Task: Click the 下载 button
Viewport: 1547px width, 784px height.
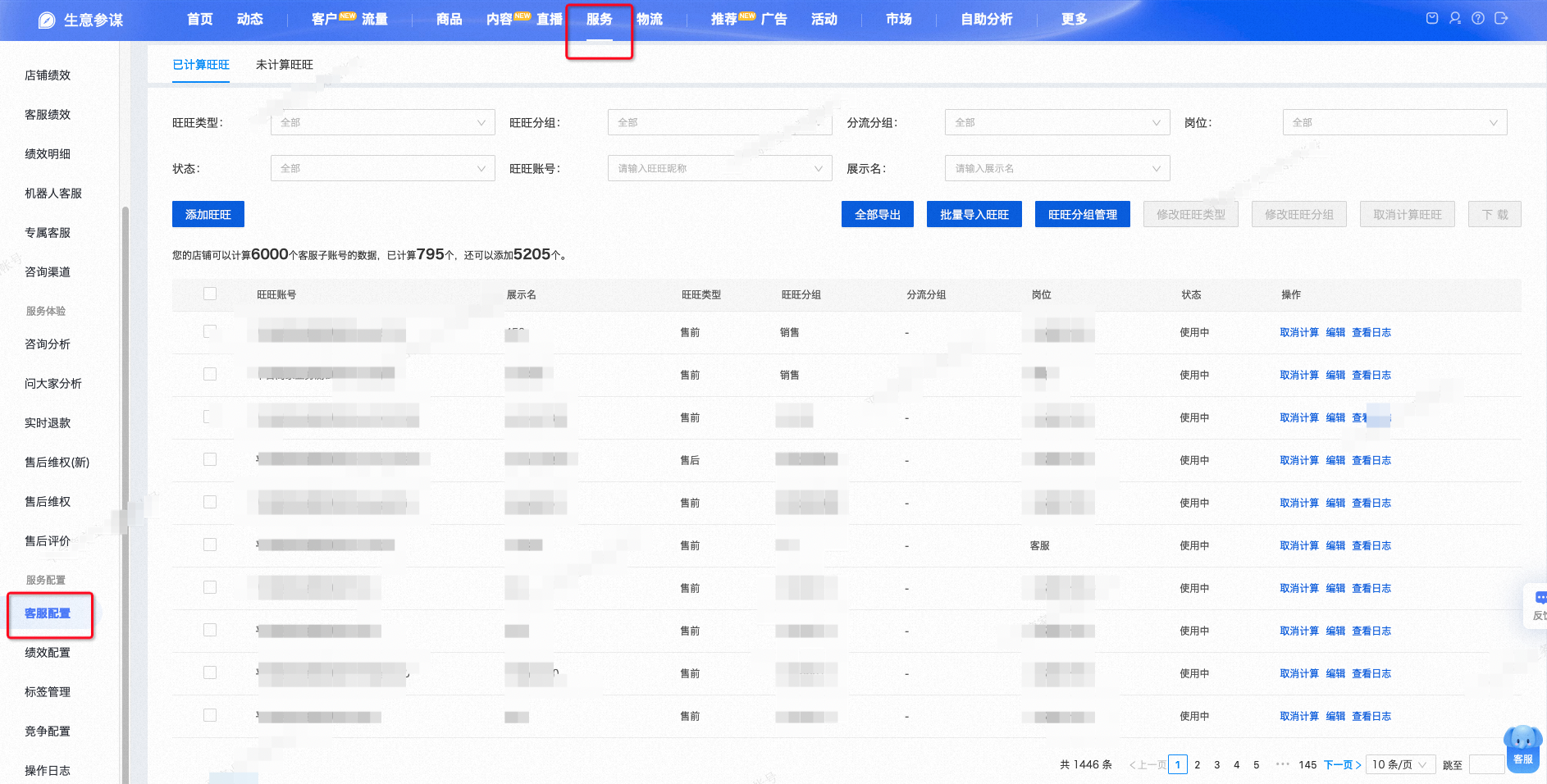Action: [1495, 214]
